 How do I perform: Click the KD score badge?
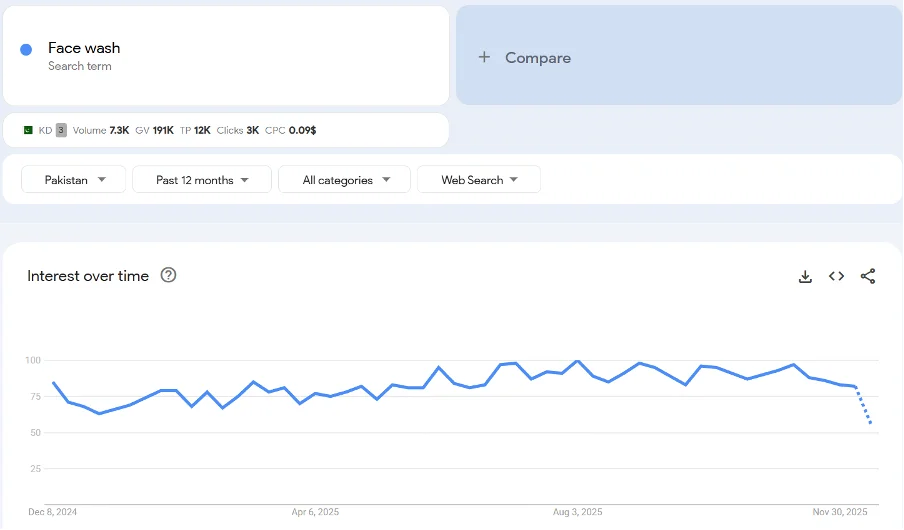pyautogui.click(x=61, y=130)
